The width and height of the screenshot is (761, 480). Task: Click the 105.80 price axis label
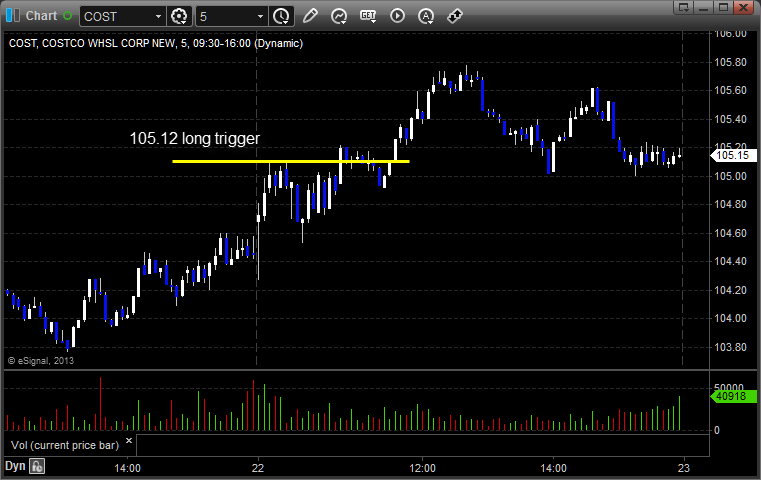point(730,62)
